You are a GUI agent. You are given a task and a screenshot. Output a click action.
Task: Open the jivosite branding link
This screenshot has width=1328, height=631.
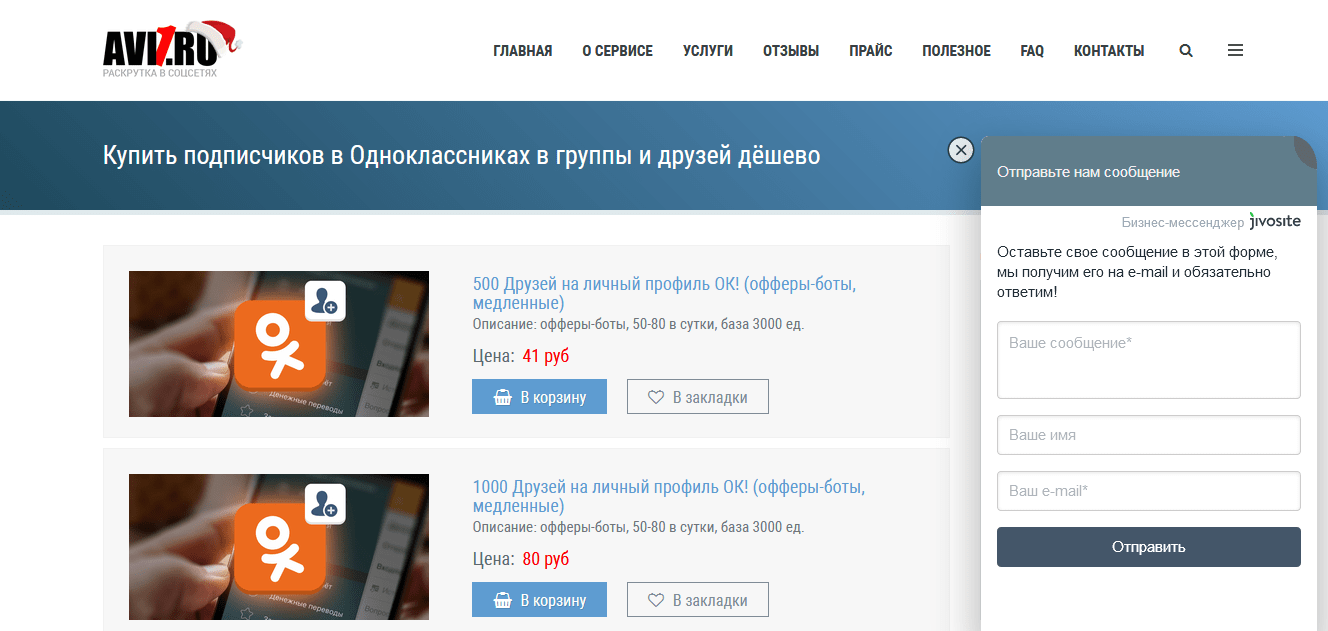pyautogui.click(x=1275, y=221)
